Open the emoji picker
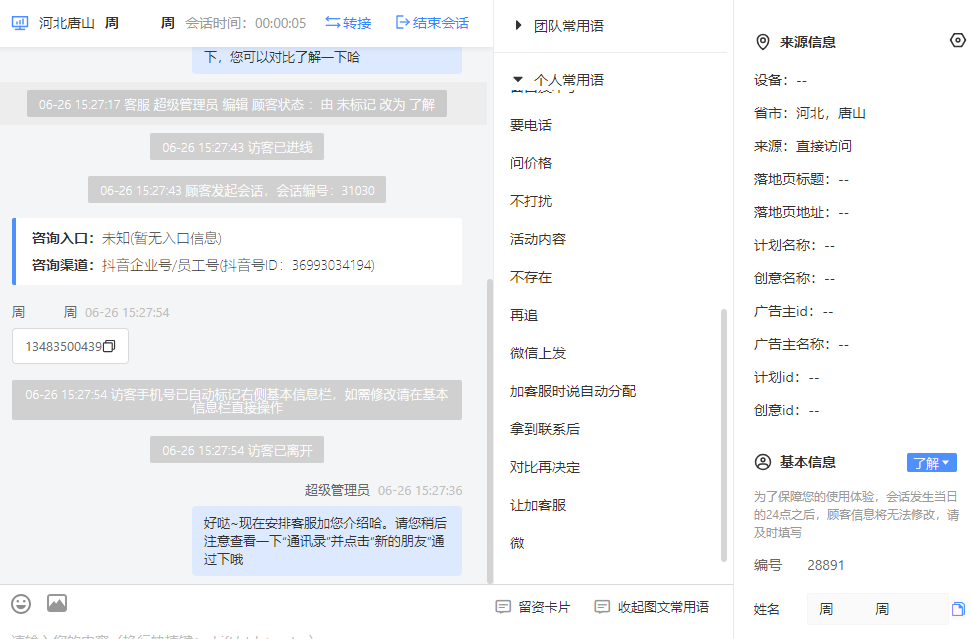This screenshot has height=639, width=972. [x=21, y=604]
